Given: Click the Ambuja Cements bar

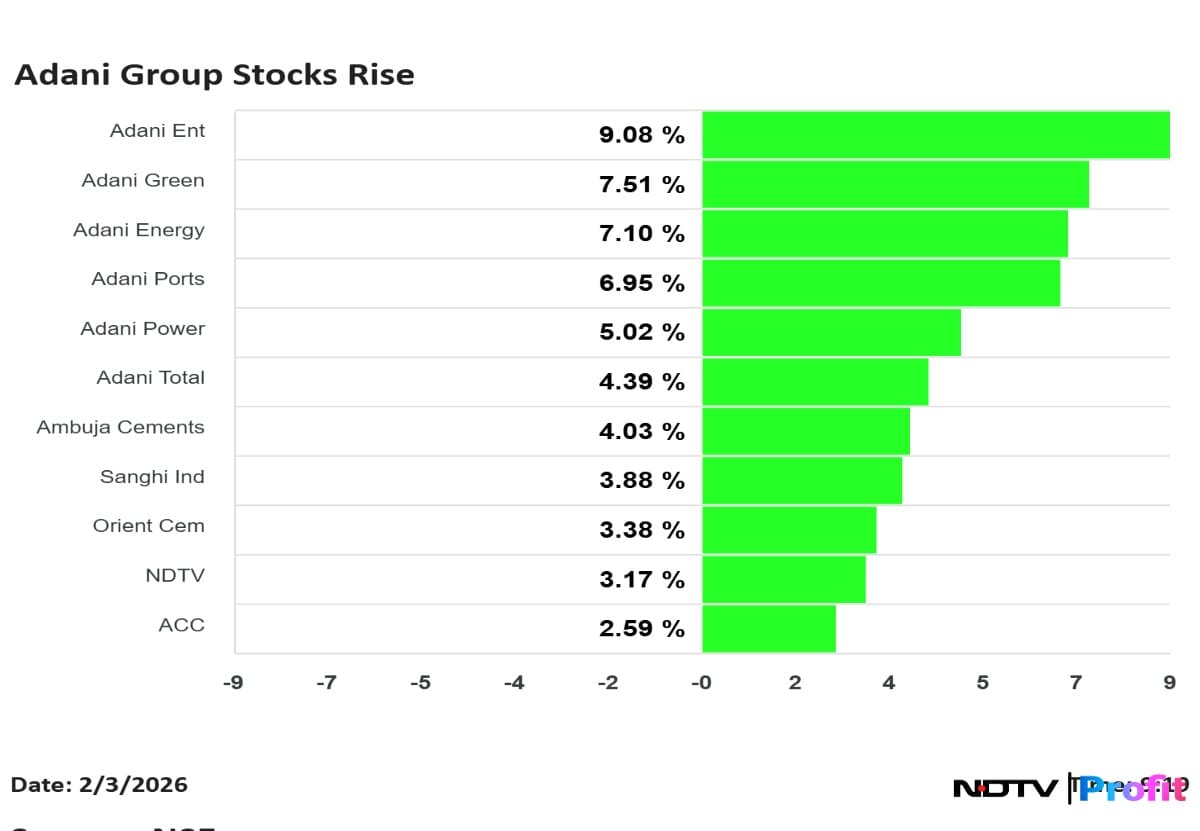Looking at the screenshot, I should 805,431.
